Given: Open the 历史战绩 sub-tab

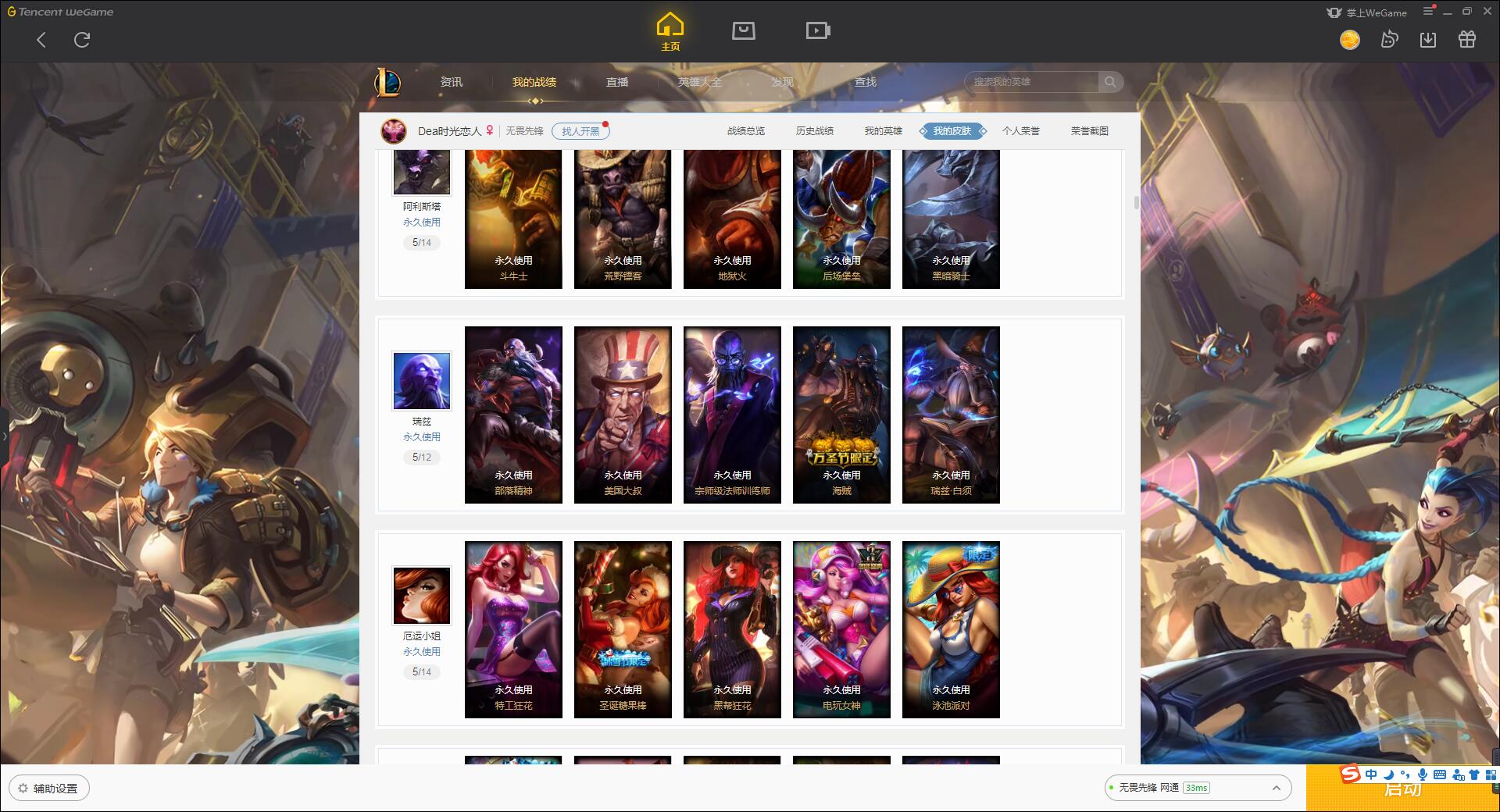Looking at the screenshot, I should click(x=815, y=131).
